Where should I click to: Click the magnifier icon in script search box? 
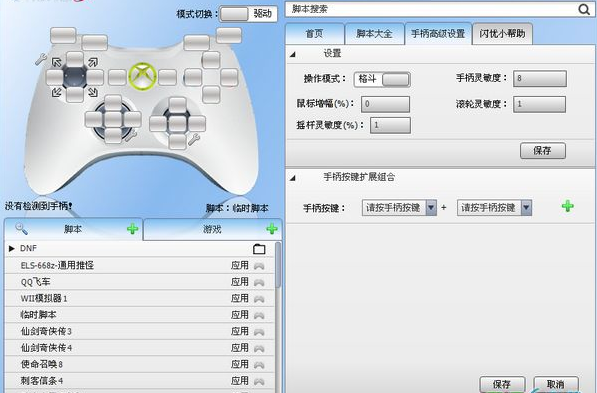[584, 10]
